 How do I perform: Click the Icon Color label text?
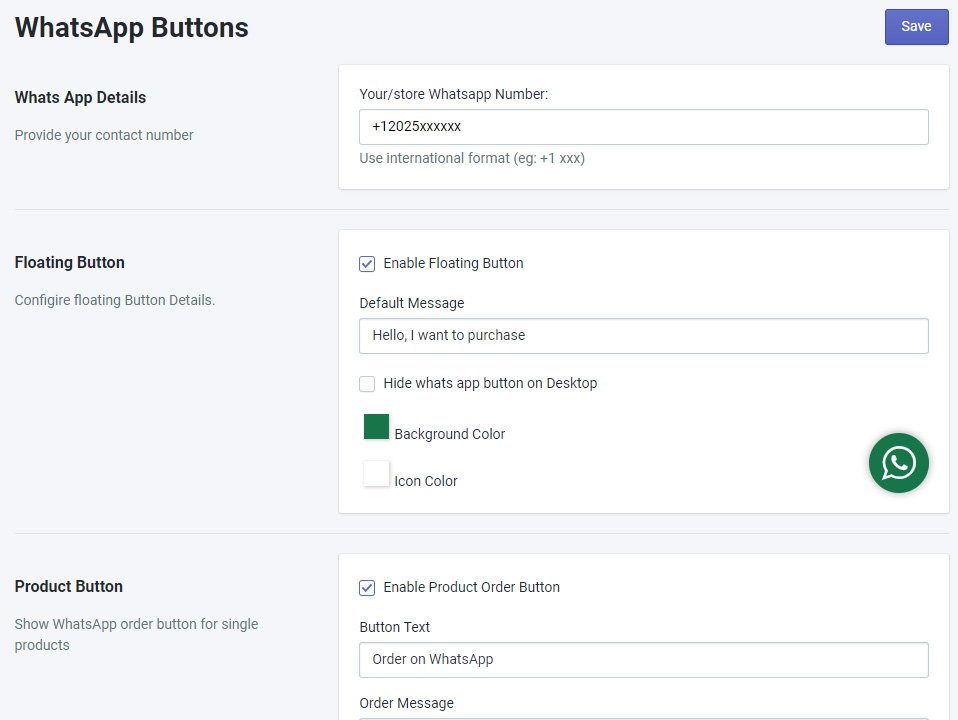coord(425,481)
